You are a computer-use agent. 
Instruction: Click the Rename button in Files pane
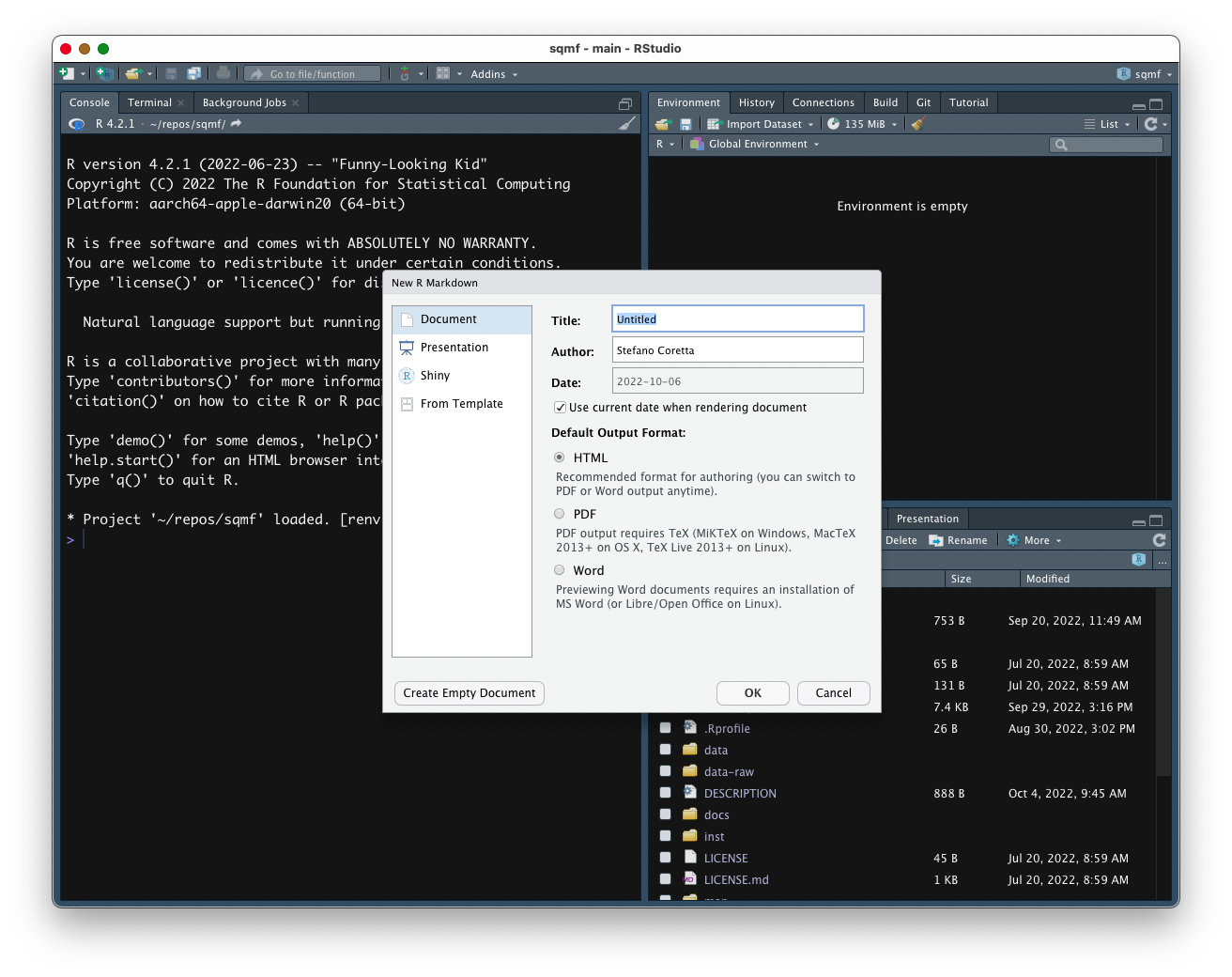[958, 540]
